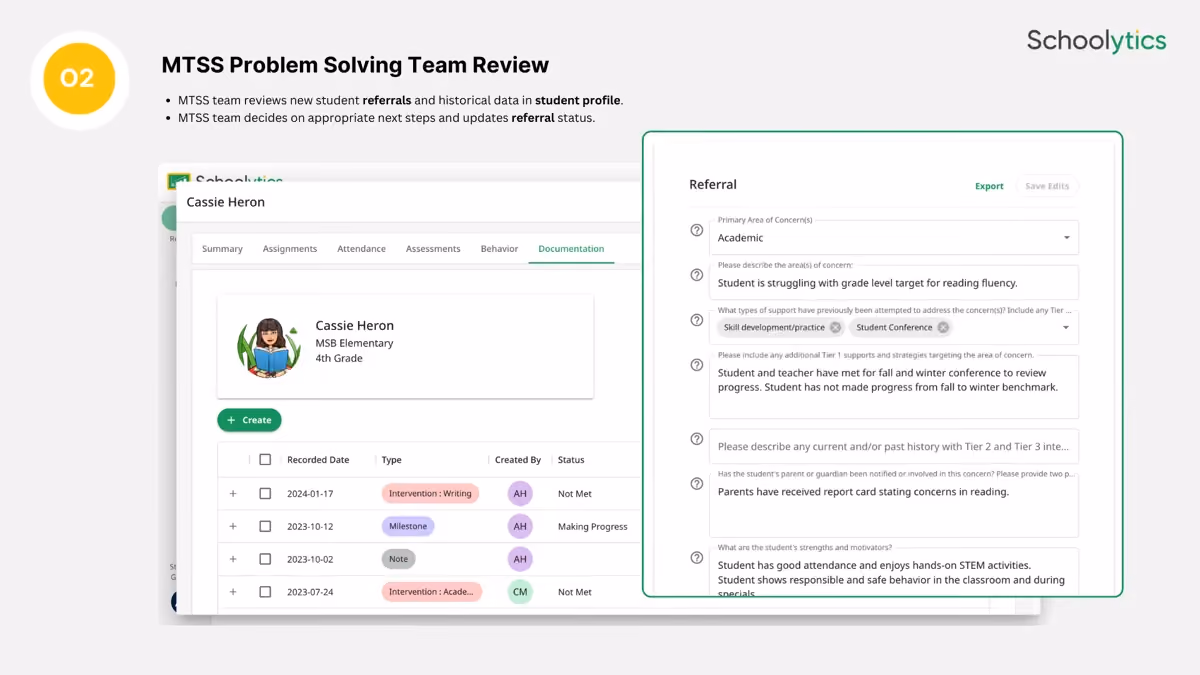The image size is (1200, 675).
Task: Switch to the Behavior tab
Action: pyautogui.click(x=499, y=249)
